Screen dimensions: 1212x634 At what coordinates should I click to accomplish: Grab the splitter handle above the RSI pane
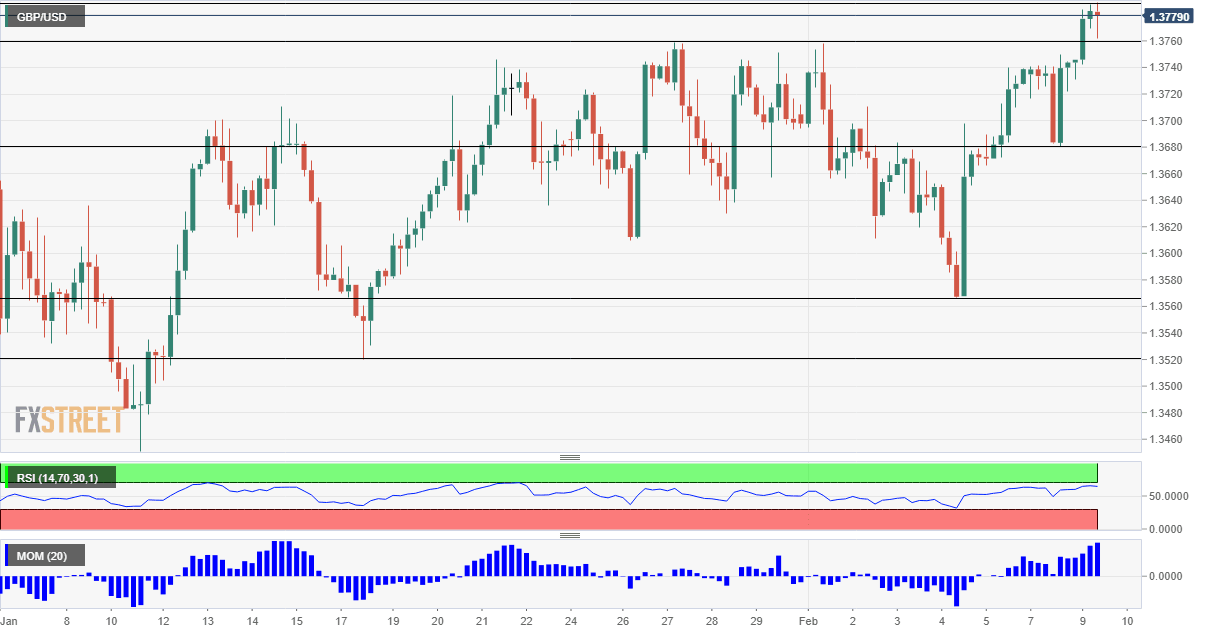click(570, 457)
